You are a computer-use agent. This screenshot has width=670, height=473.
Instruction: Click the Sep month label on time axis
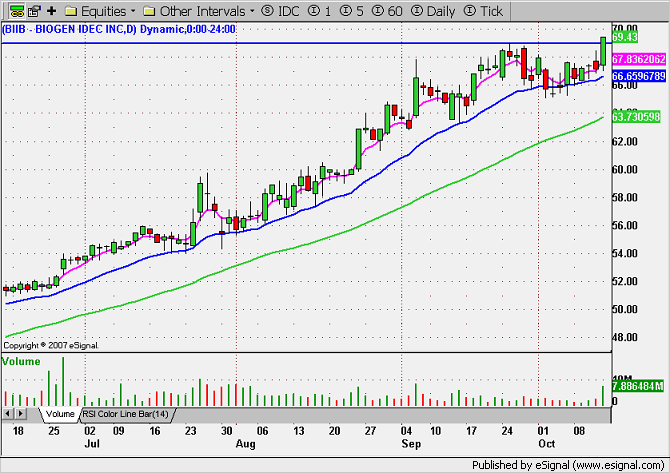411,444
